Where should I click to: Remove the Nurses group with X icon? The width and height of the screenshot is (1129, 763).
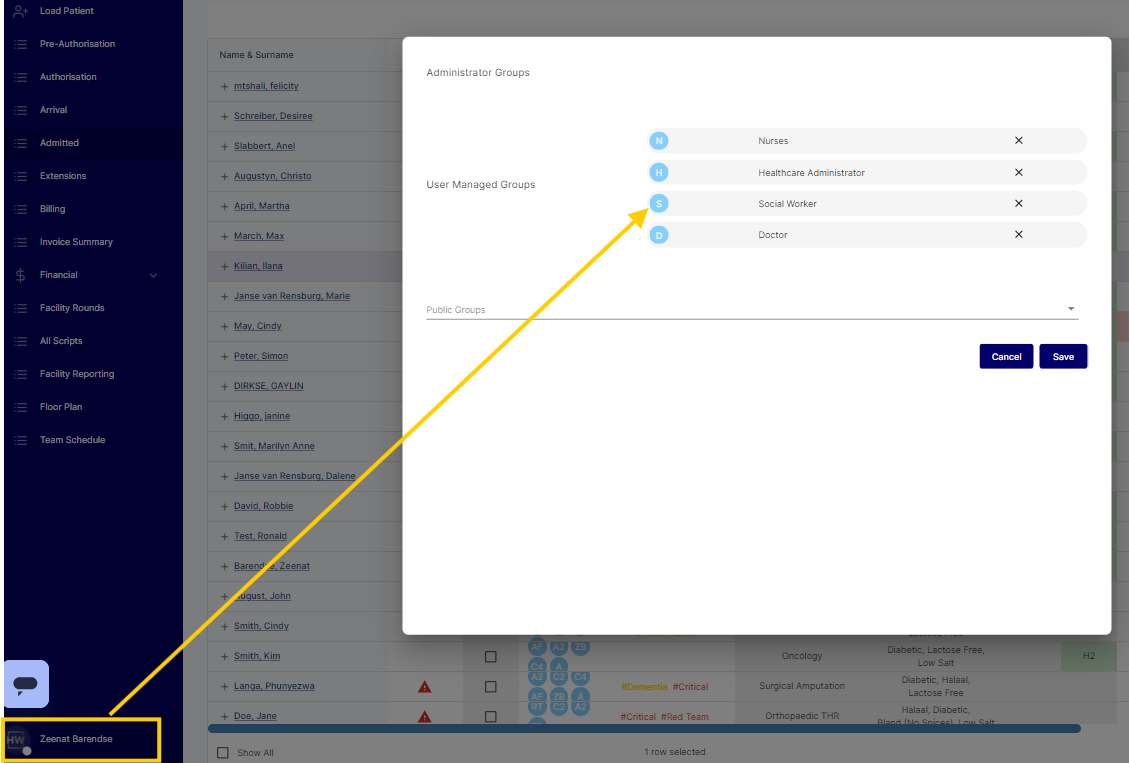click(1018, 141)
